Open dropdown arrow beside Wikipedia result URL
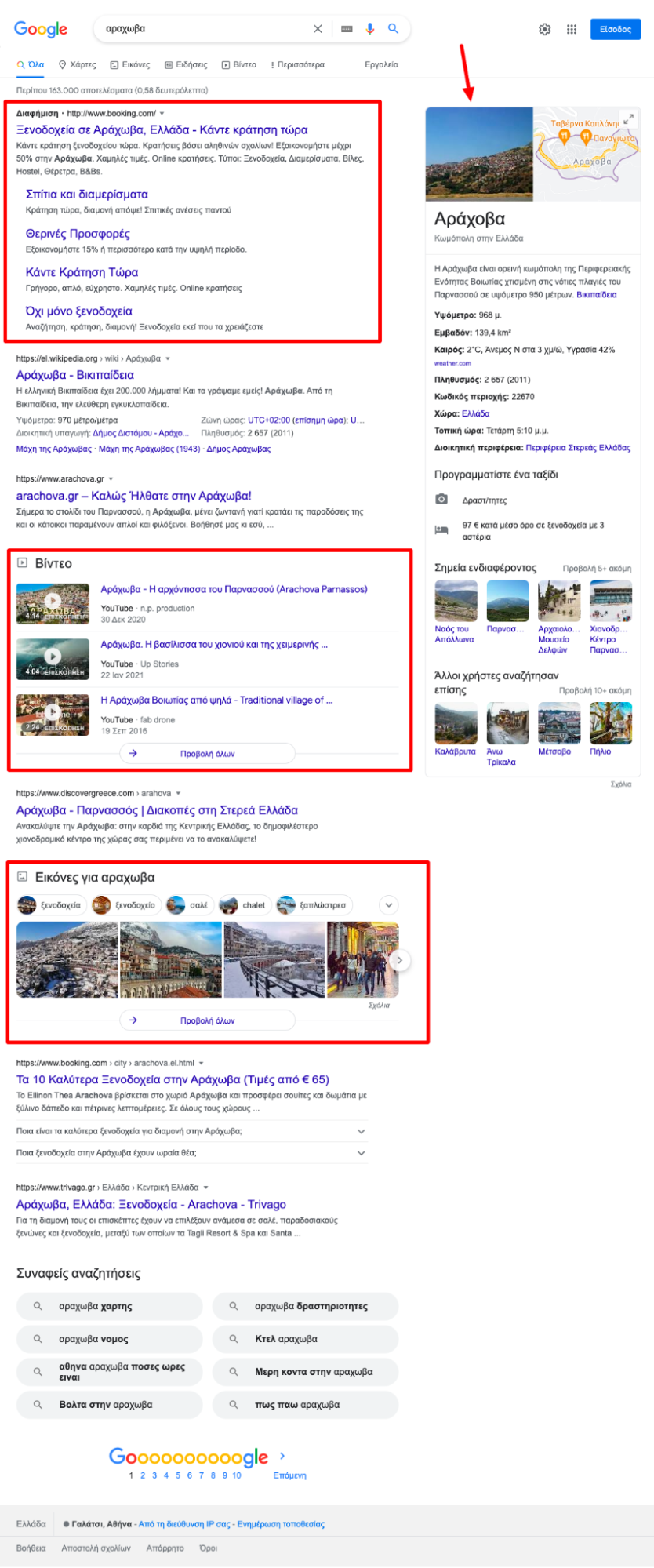The image size is (654, 1568). pyautogui.click(x=167, y=359)
